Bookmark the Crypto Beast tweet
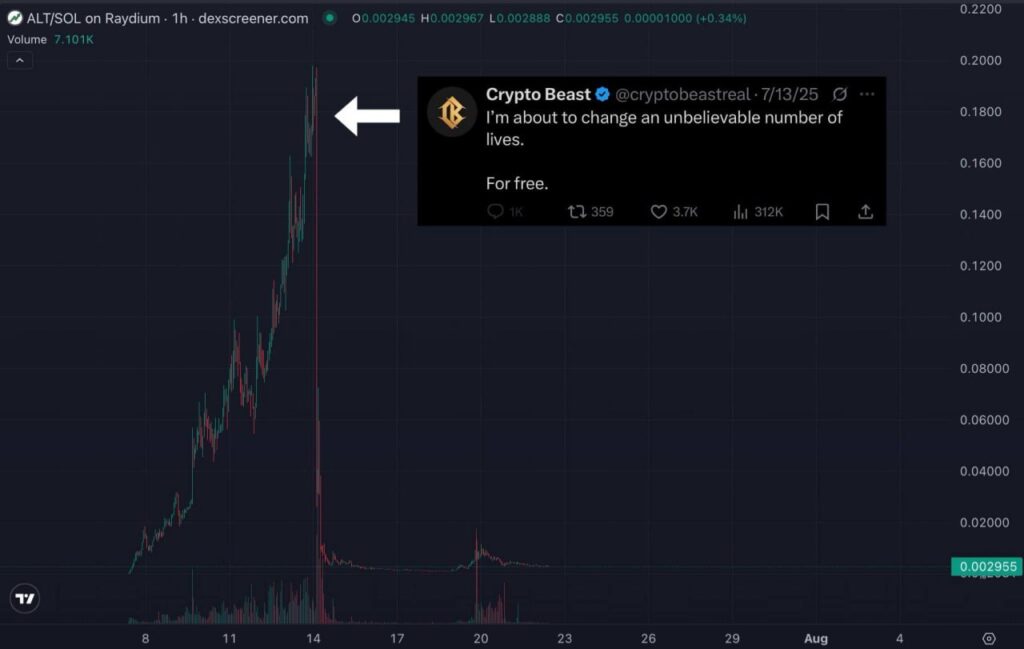The width and height of the screenshot is (1024, 649). 822,212
